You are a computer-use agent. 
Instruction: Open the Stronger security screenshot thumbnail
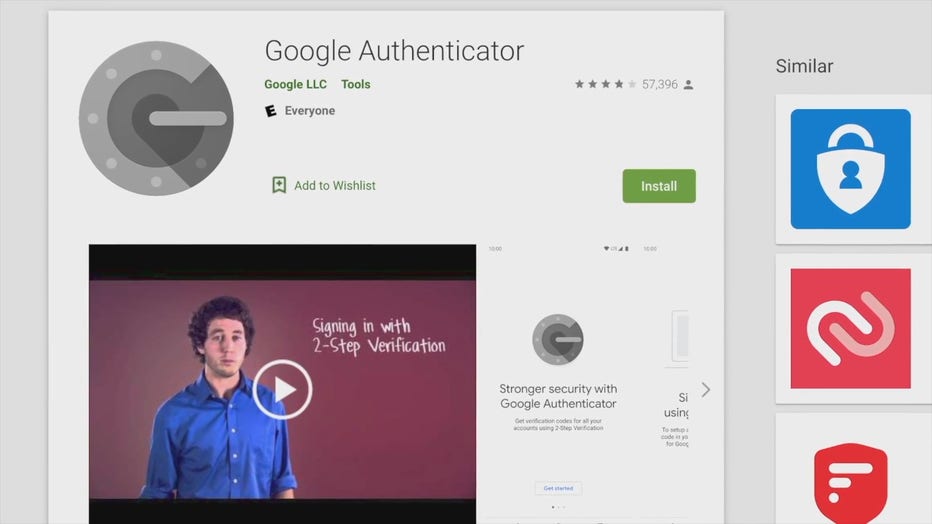[x=558, y=384]
